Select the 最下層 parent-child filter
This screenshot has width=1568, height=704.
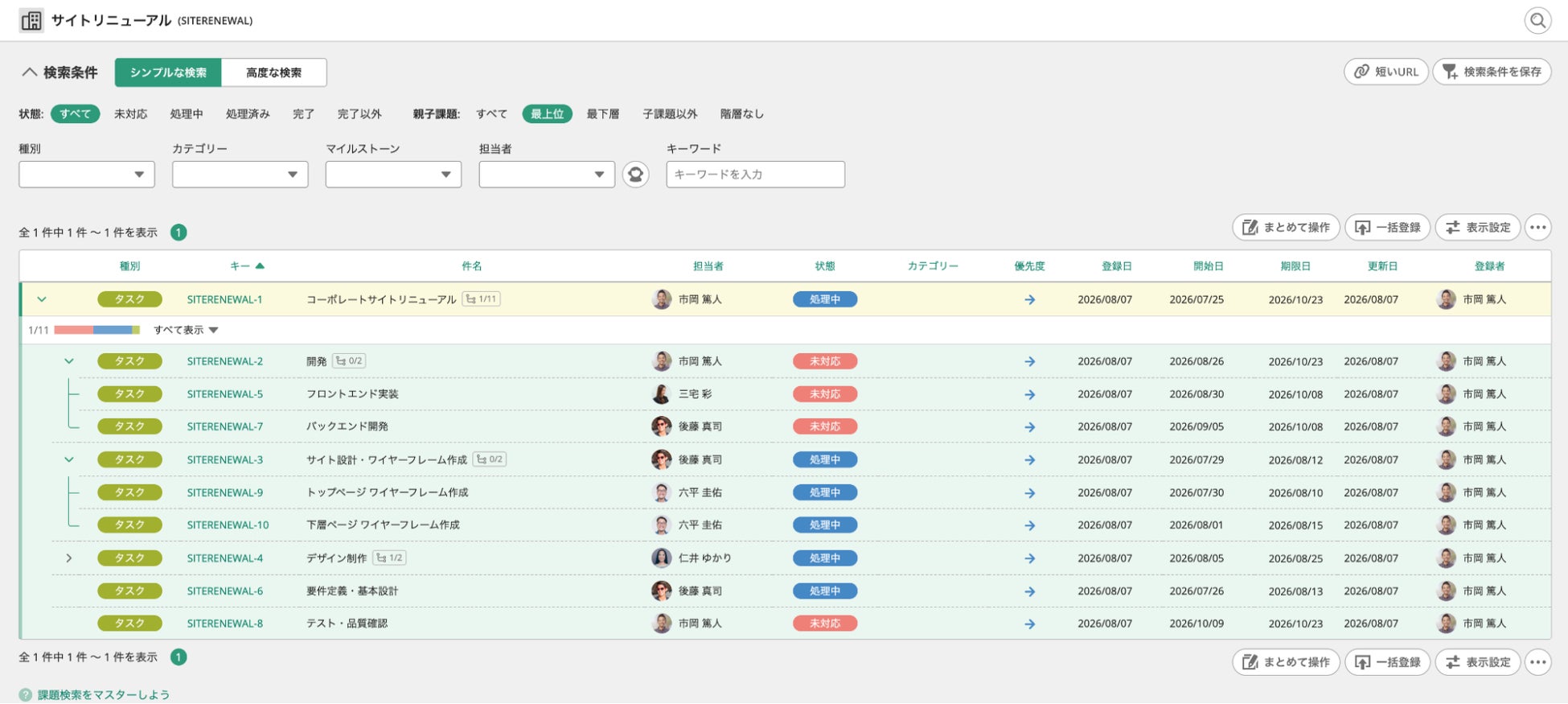click(x=602, y=114)
